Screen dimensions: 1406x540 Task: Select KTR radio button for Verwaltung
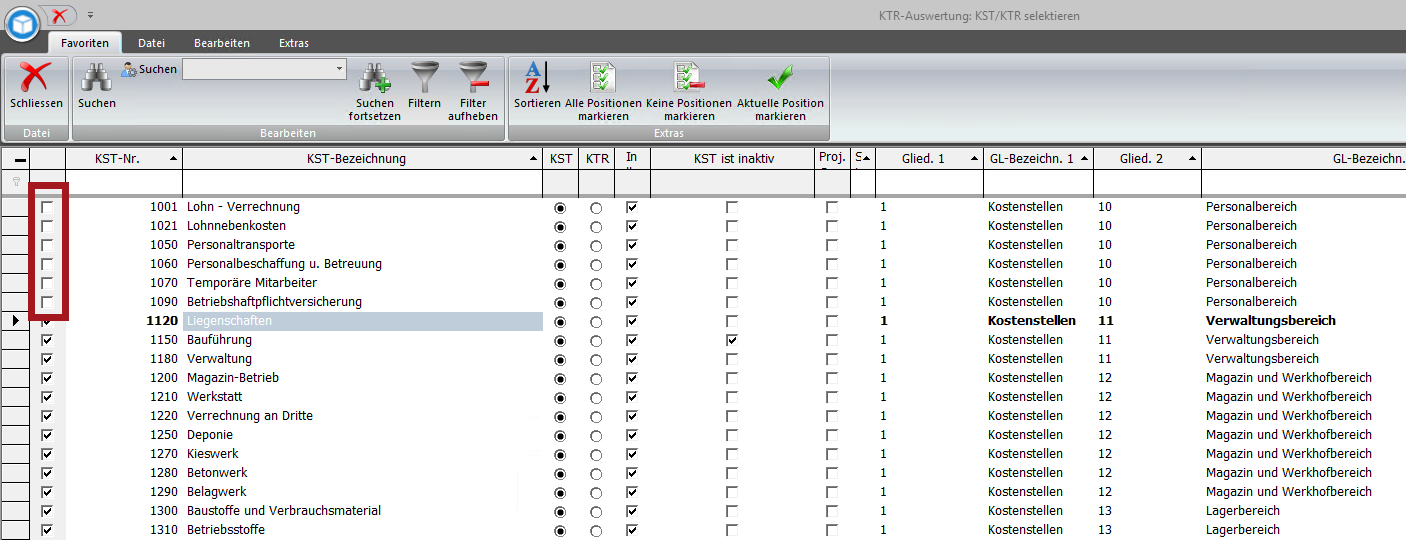click(x=596, y=359)
